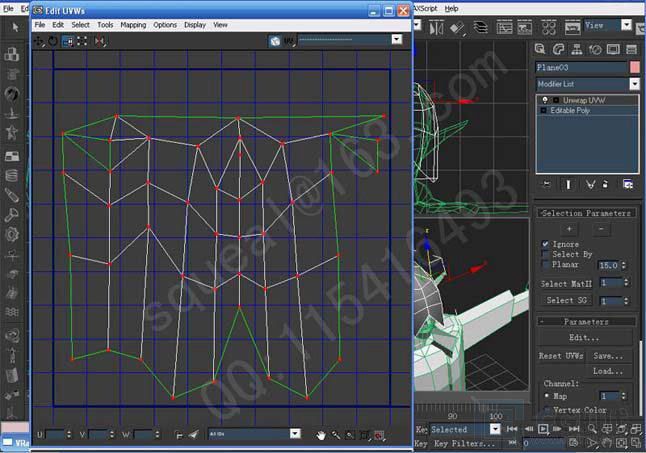The image size is (646, 453).
Task: Enable the Planar checkbox
Action: pyautogui.click(x=545, y=264)
